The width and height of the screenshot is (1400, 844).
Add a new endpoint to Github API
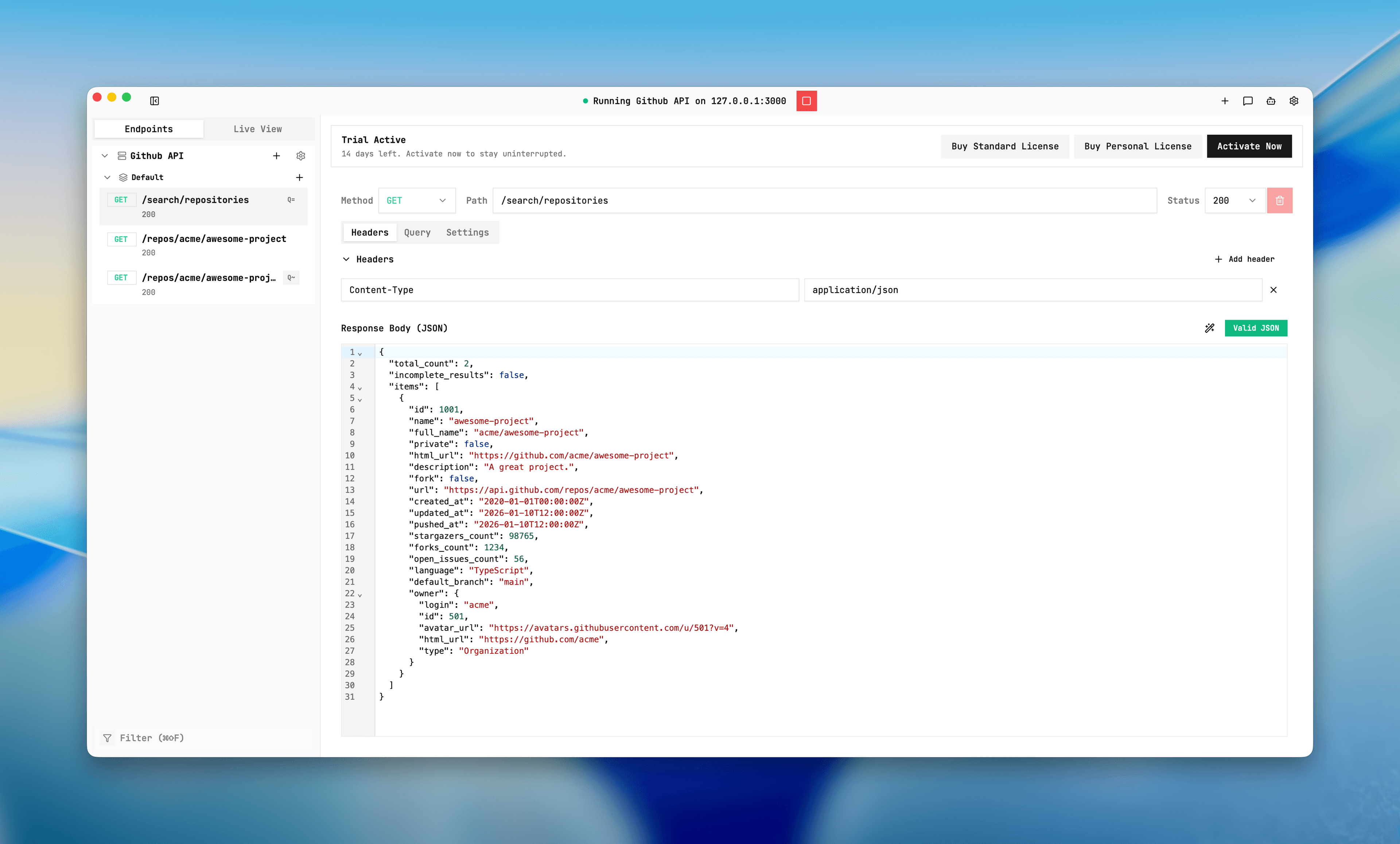[x=277, y=156]
